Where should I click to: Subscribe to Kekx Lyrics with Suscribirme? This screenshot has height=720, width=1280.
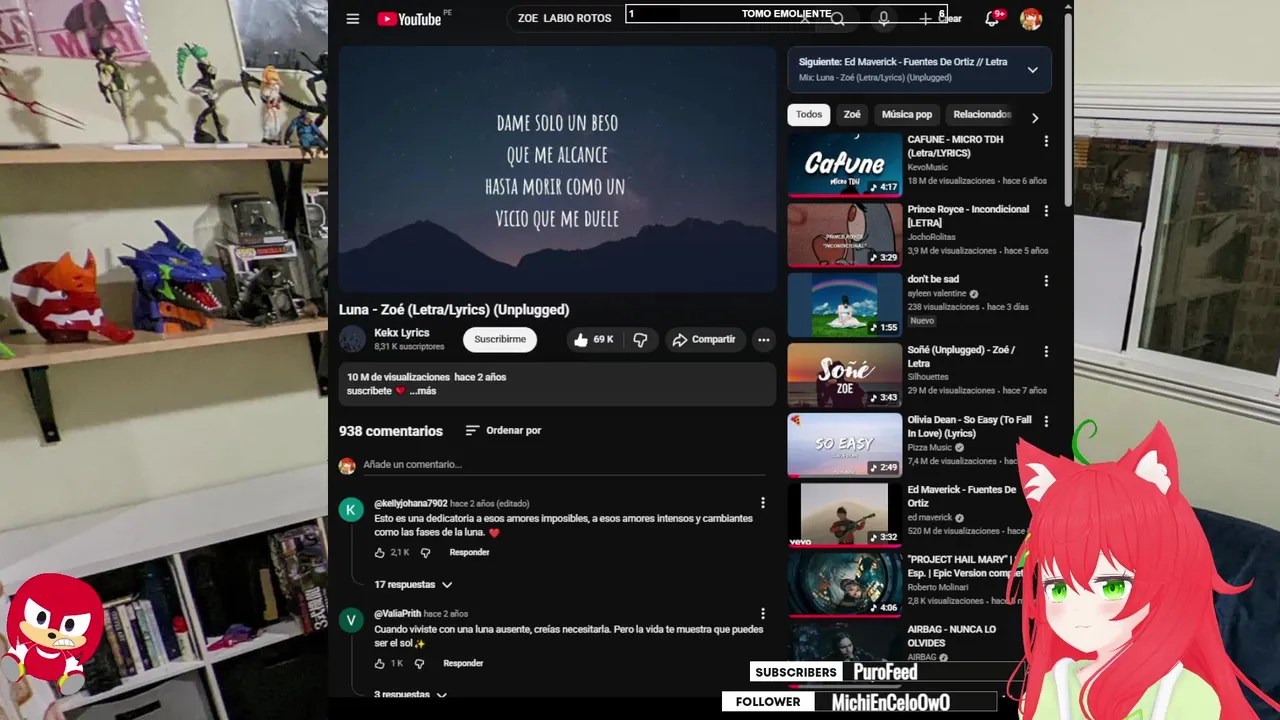click(x=500, y=339)
